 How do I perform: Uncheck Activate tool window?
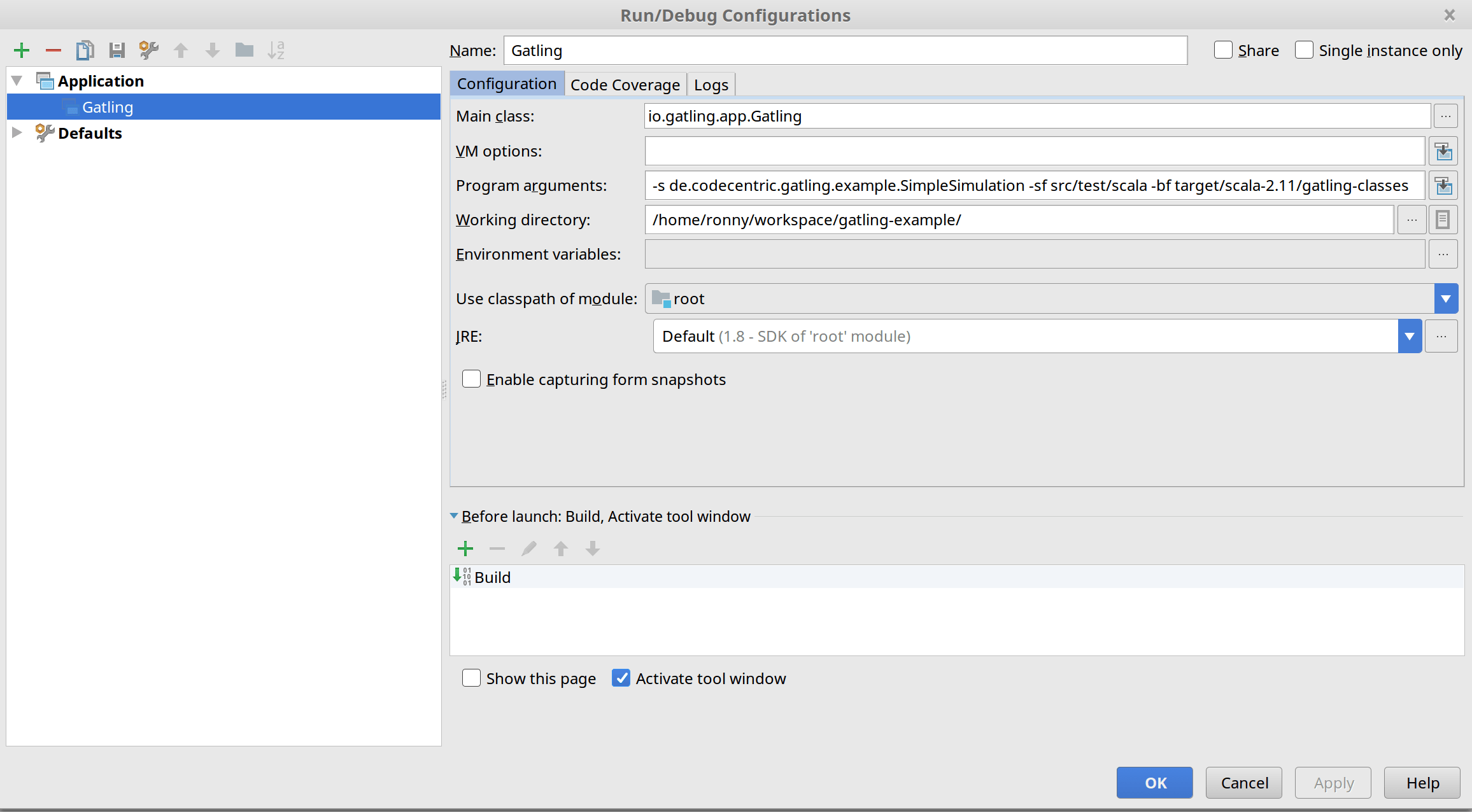(x=621, y=678)
